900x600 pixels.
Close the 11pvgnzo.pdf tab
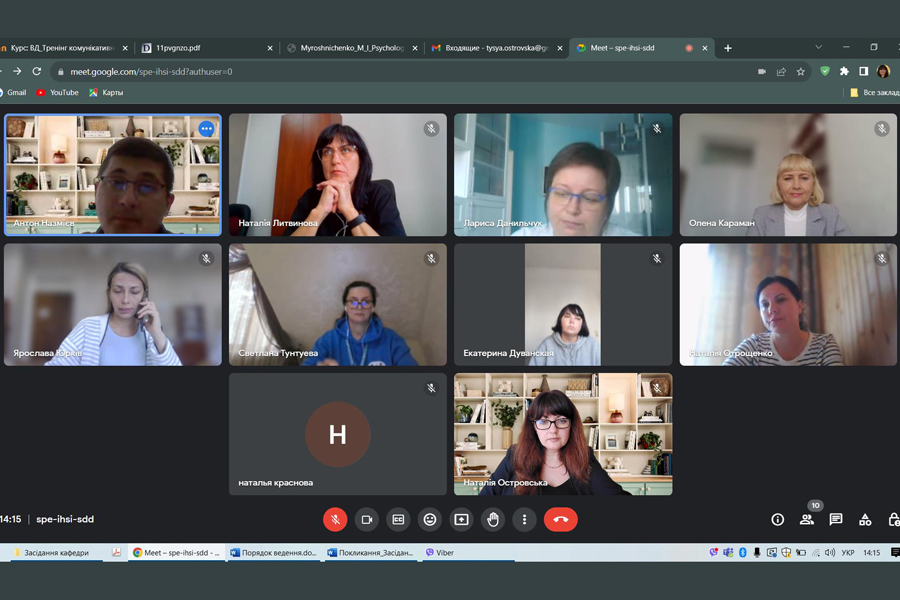pos(270,48)
